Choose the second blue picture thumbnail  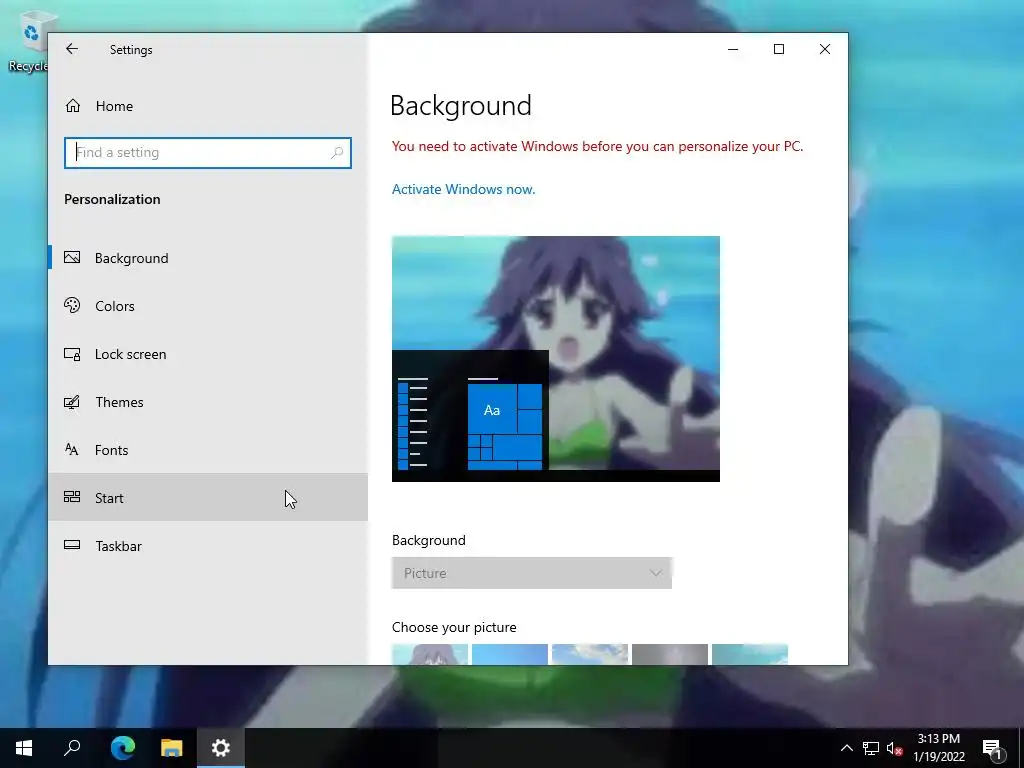click(509, 654)
